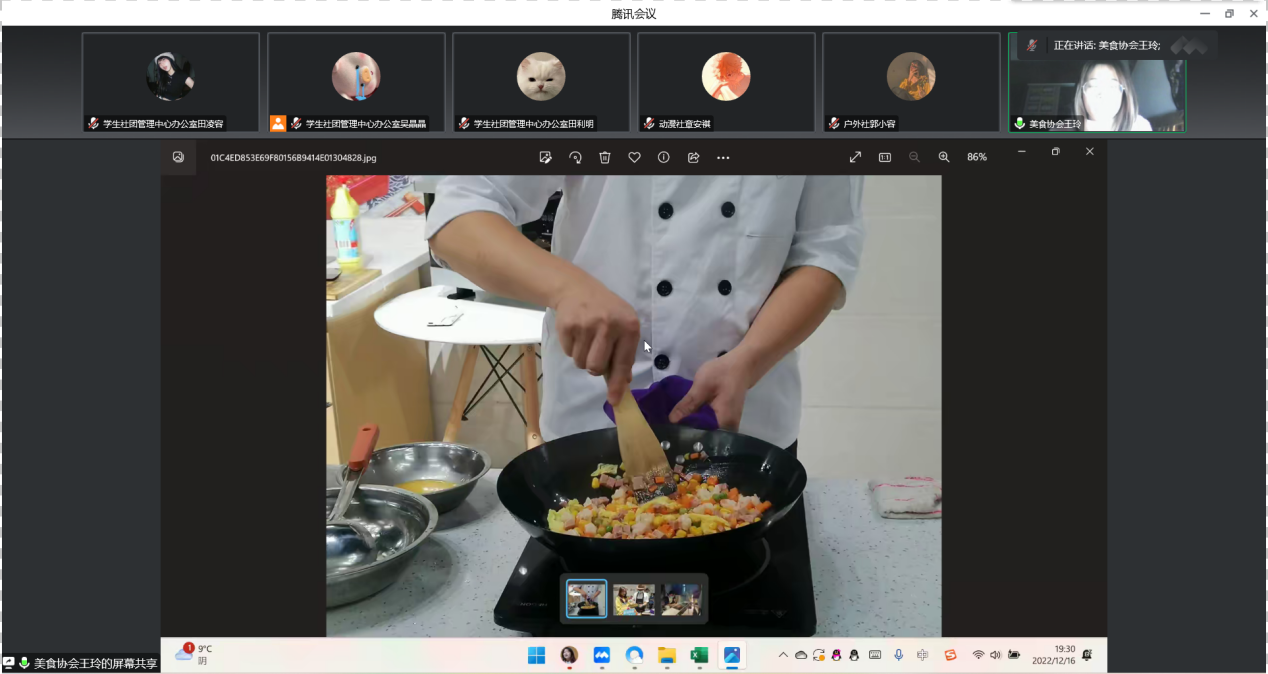Click the 86% zoom level indicator

pyautogui.click(x=977, y=157)
